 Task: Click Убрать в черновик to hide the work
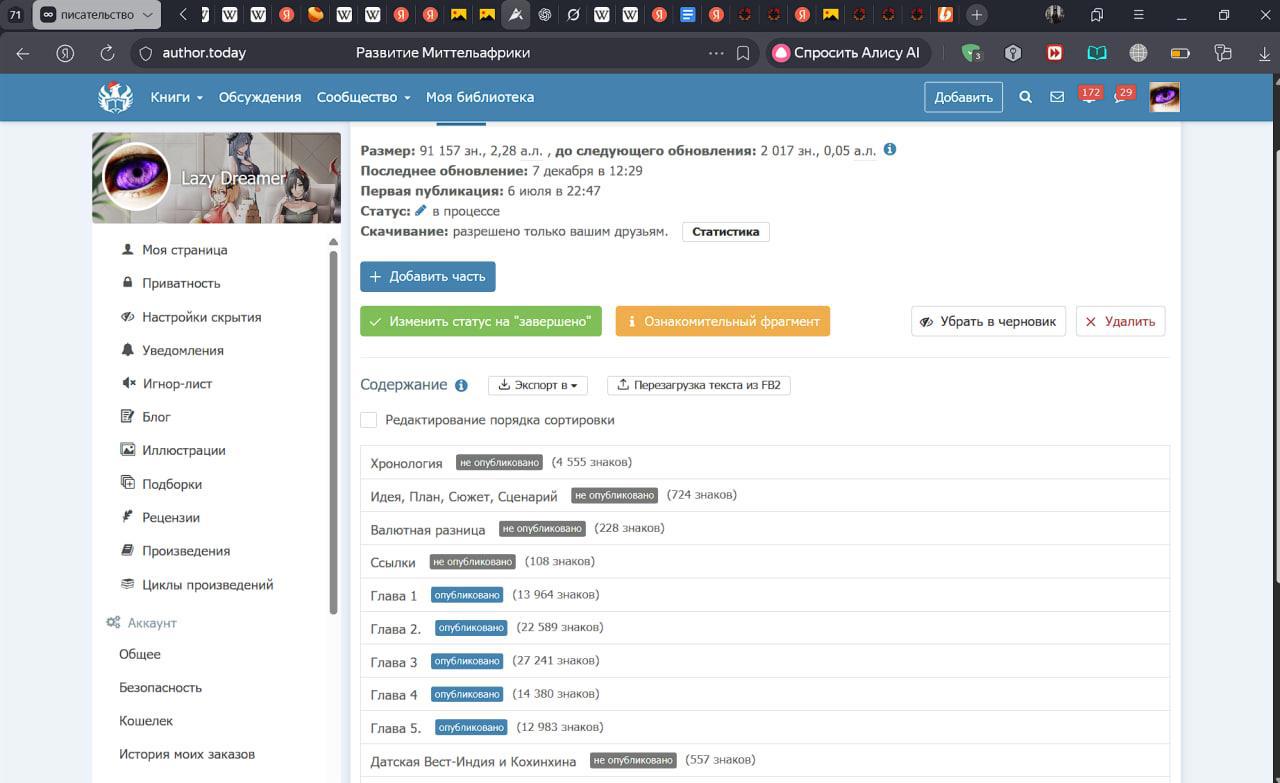pos(988,321)
